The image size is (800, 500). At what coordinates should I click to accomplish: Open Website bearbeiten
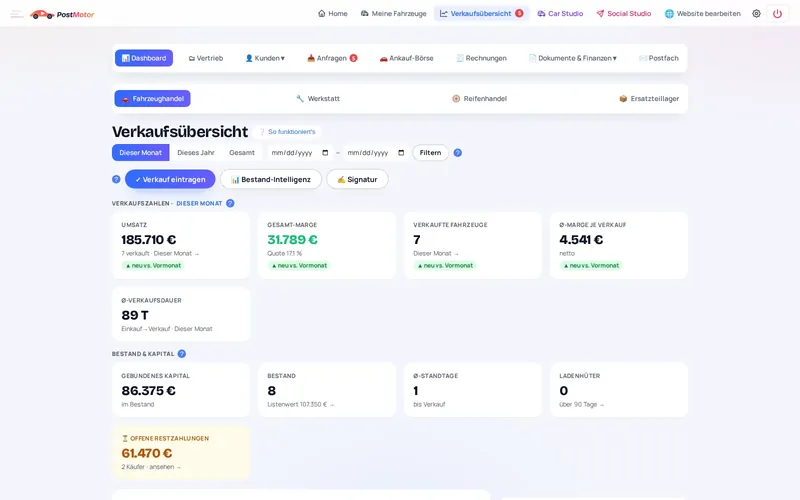703,14
